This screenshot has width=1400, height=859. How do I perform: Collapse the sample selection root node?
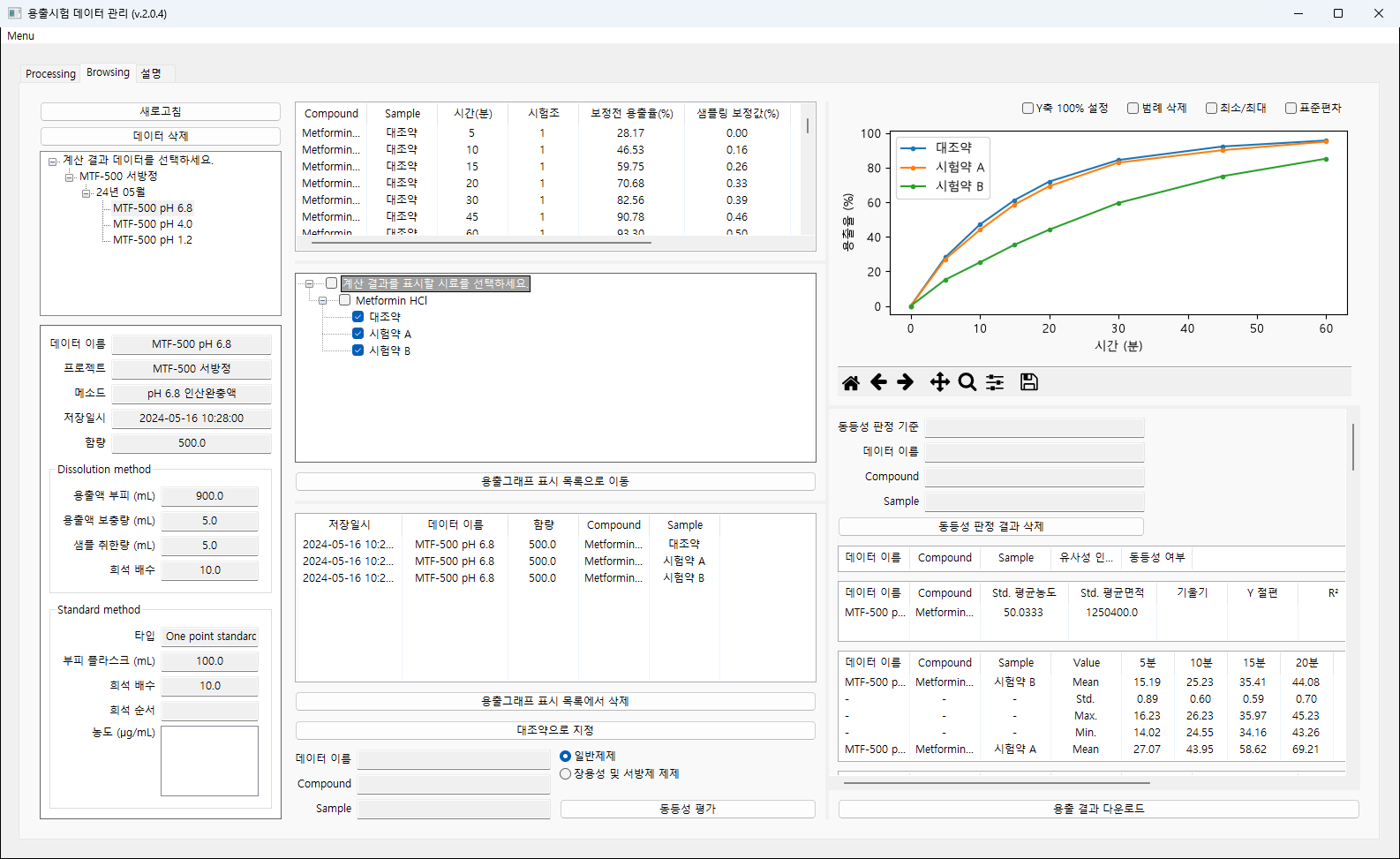(x=310, y=284)
